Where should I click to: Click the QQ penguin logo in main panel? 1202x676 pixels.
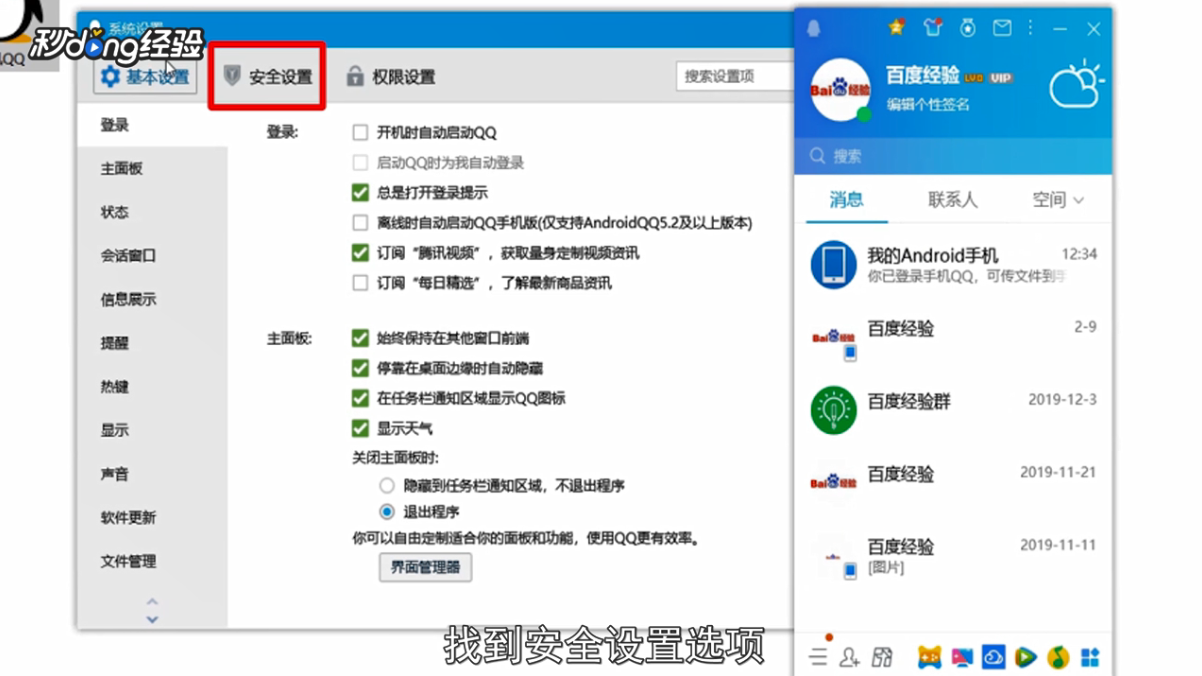813,30
